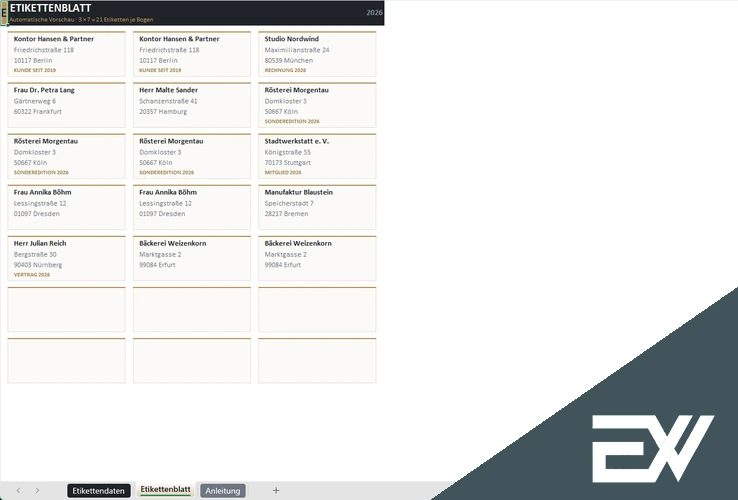This screenshot has height=500, width=738.
Task: Select the '90403 Nürnberg' cell
Action: pos(38,265)
